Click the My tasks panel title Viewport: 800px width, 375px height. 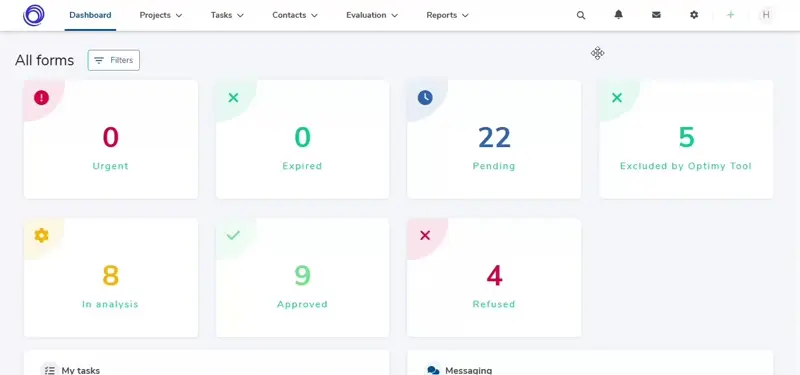(x=81, y=370)
